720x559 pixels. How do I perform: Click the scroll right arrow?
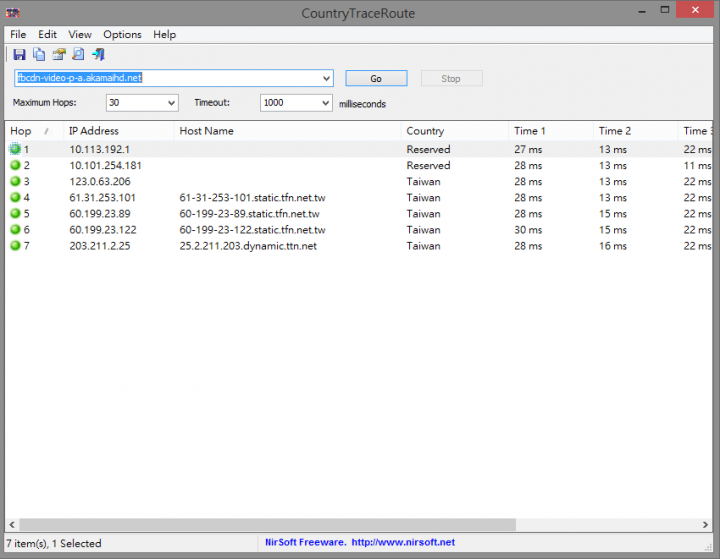click(x=705, y=525)
